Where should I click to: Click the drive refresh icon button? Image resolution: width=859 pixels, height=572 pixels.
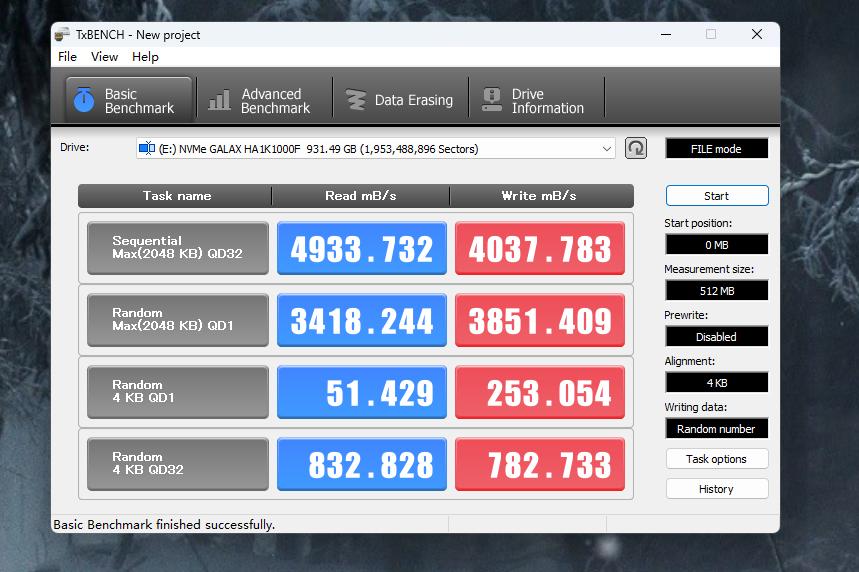click(635, 148)
